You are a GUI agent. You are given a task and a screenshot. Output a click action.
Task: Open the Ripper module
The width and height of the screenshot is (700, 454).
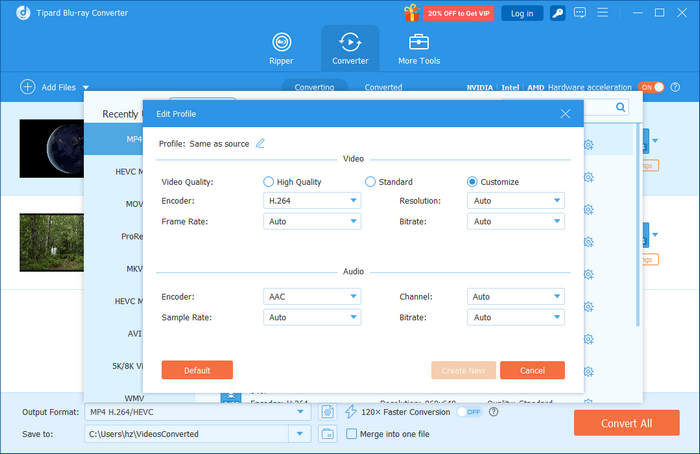281,49
